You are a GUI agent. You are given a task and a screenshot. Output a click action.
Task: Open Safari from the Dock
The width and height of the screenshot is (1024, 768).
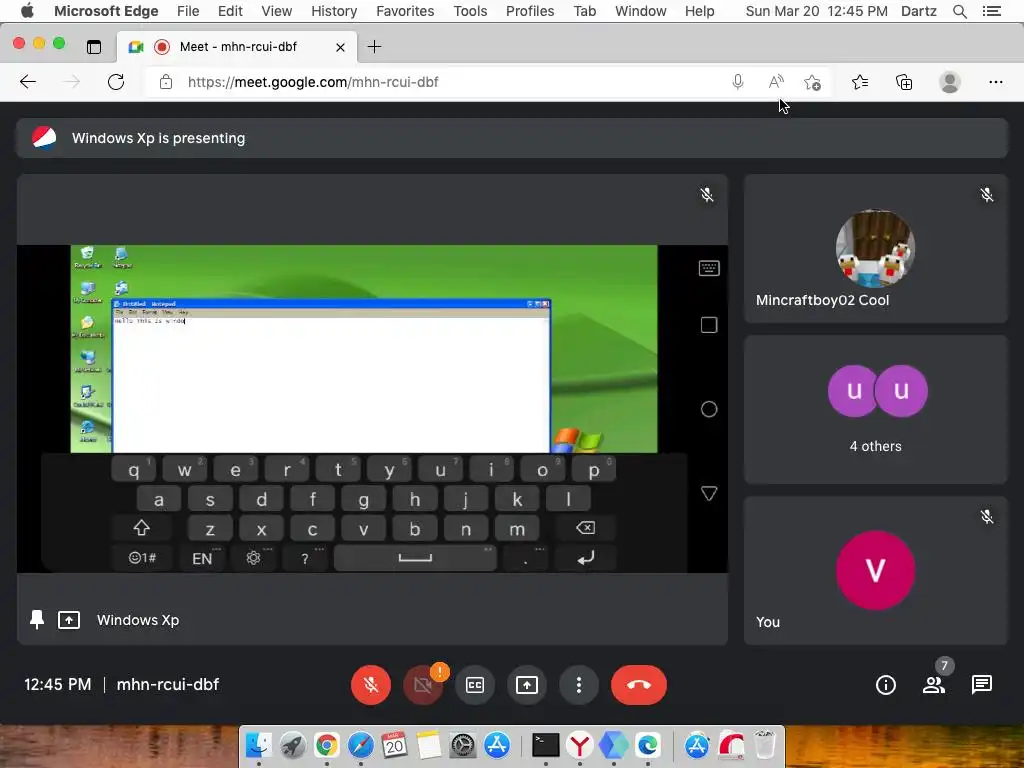point(360,744)
